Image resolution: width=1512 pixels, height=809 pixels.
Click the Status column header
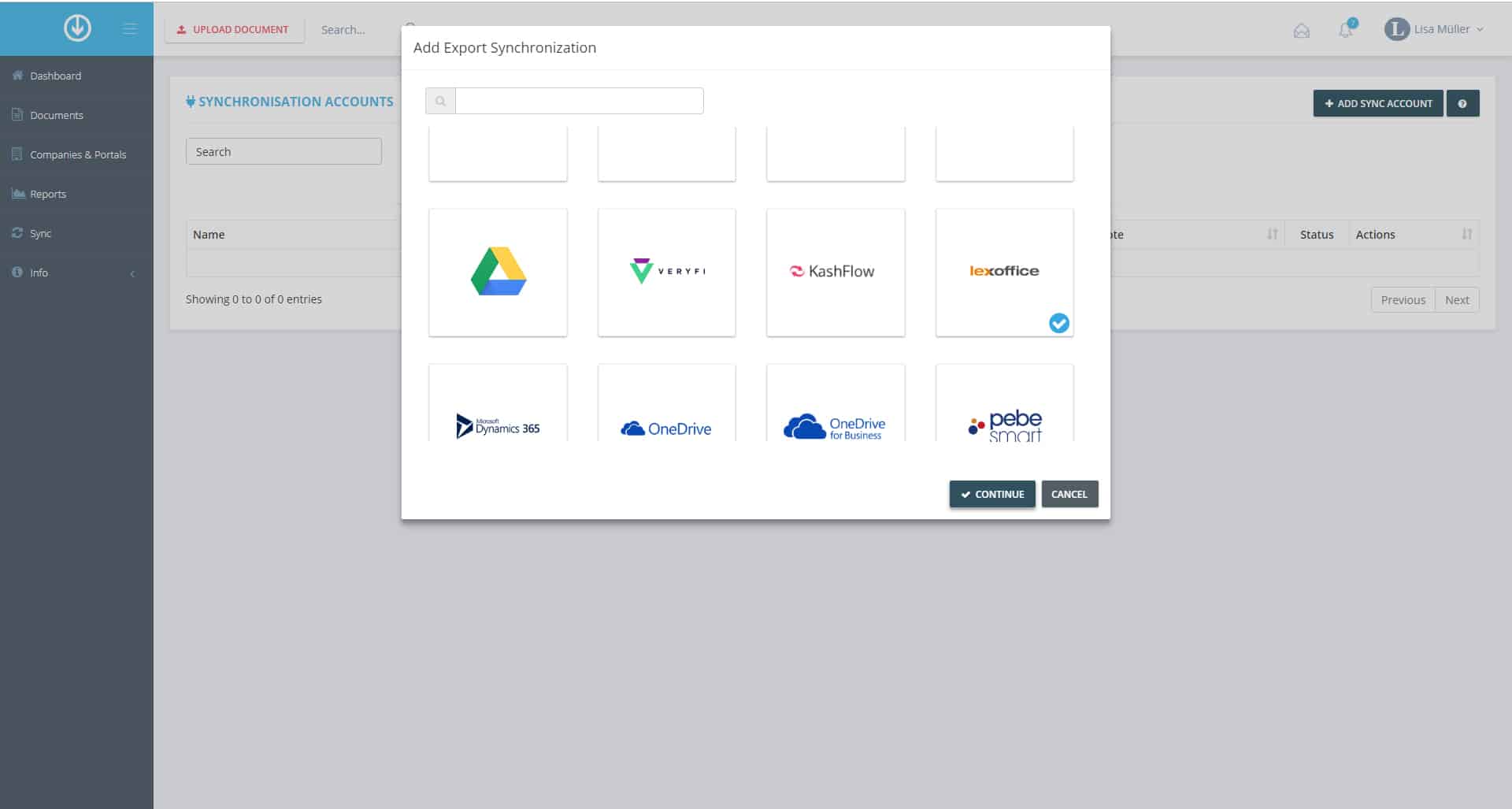[1317, 235]
